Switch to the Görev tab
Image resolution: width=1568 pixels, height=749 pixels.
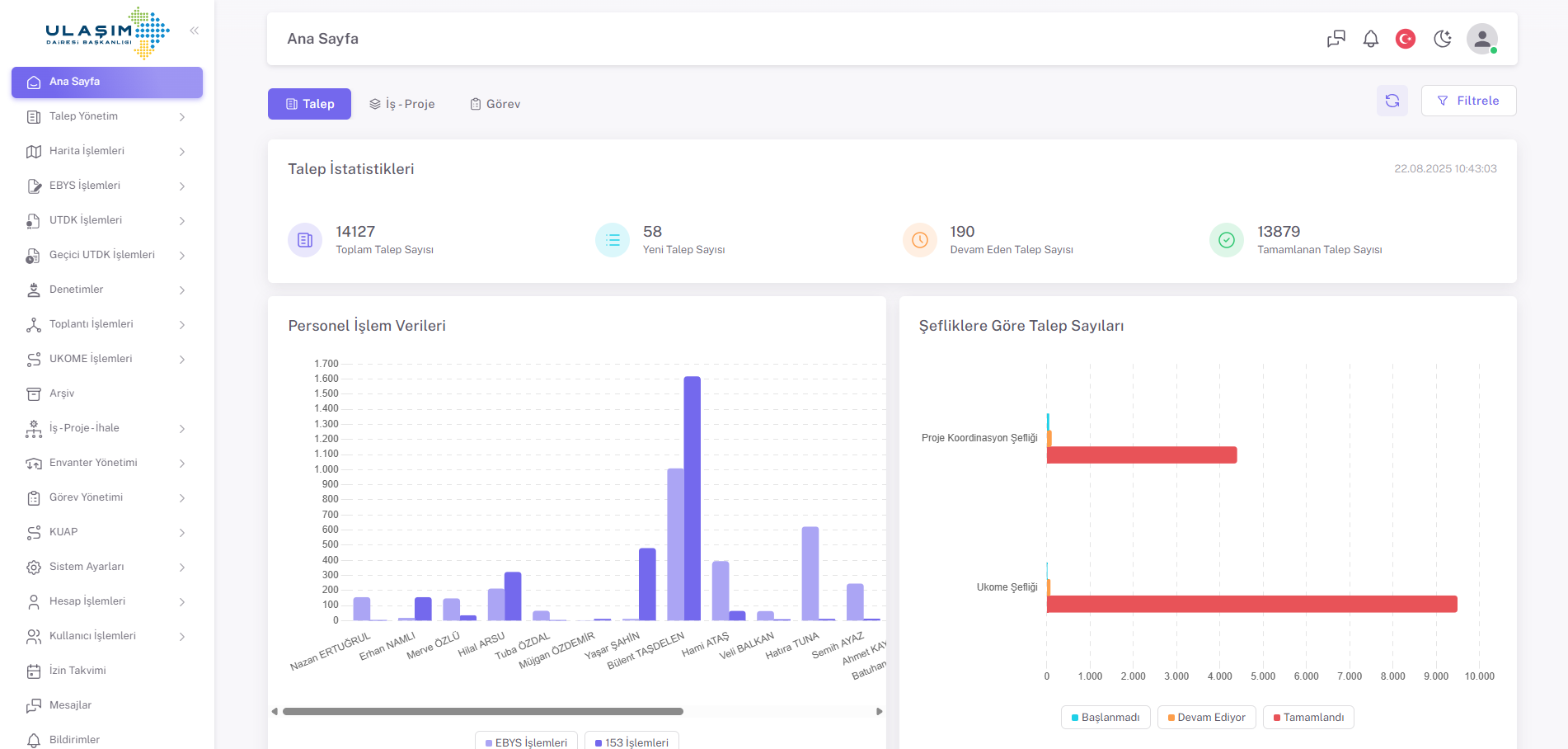[x=495, y=104]
